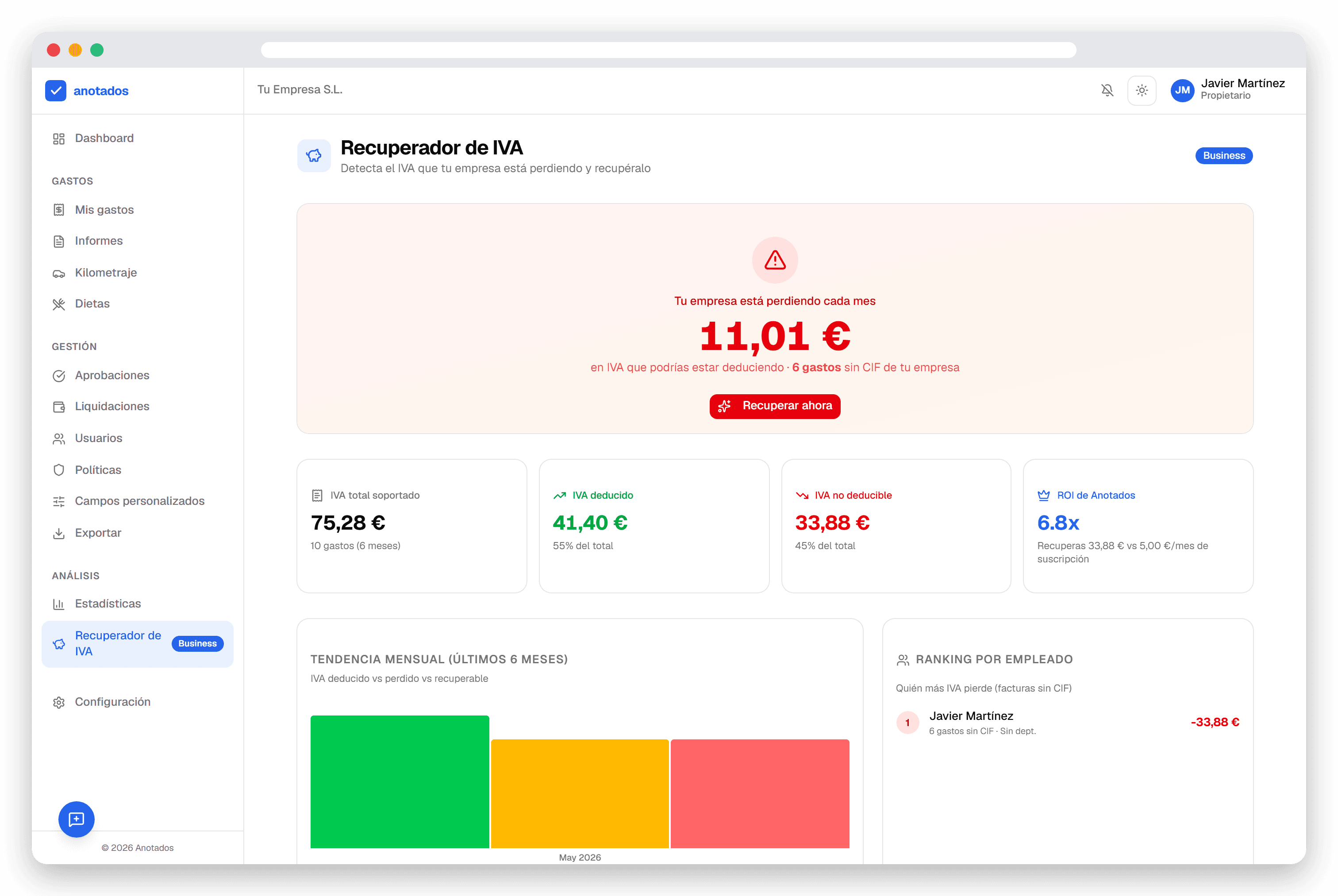Click the "33,88 €" value on IVA no deducible card

[x=832, y=523]
